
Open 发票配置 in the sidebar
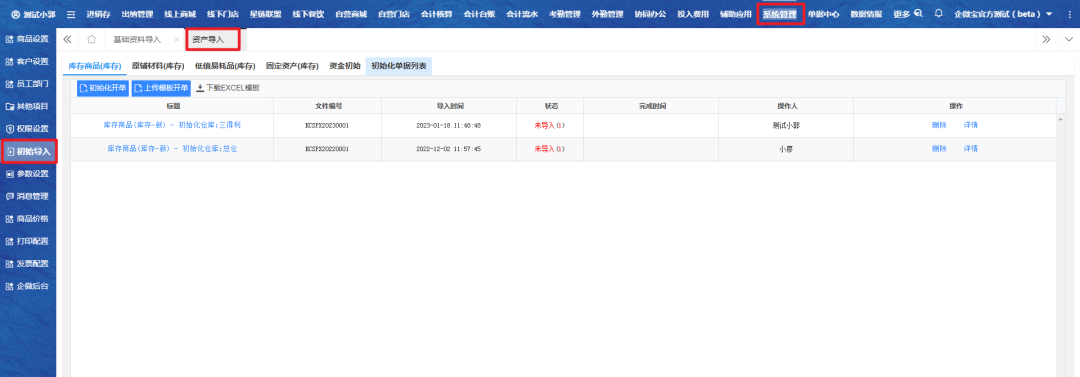click(x=28, y=263)
